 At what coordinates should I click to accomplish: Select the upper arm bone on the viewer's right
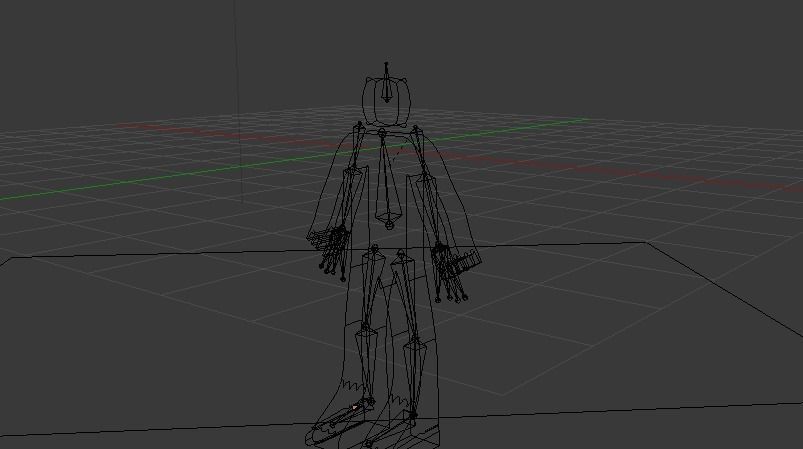421,152
